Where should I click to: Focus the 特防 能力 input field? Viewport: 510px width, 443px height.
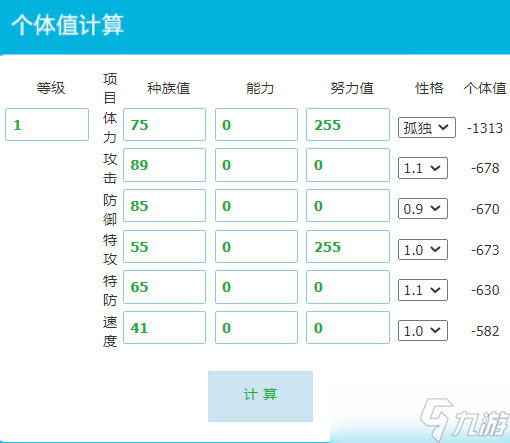(256, 287)
